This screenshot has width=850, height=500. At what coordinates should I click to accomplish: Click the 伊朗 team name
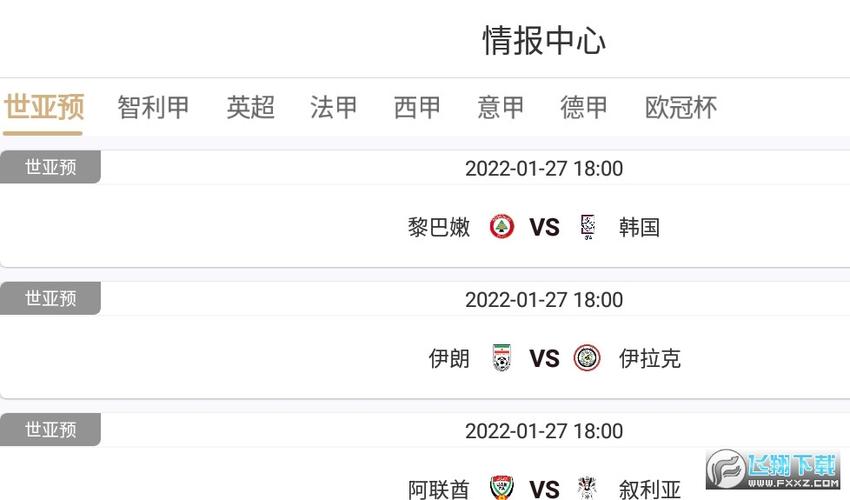point(449,358)
